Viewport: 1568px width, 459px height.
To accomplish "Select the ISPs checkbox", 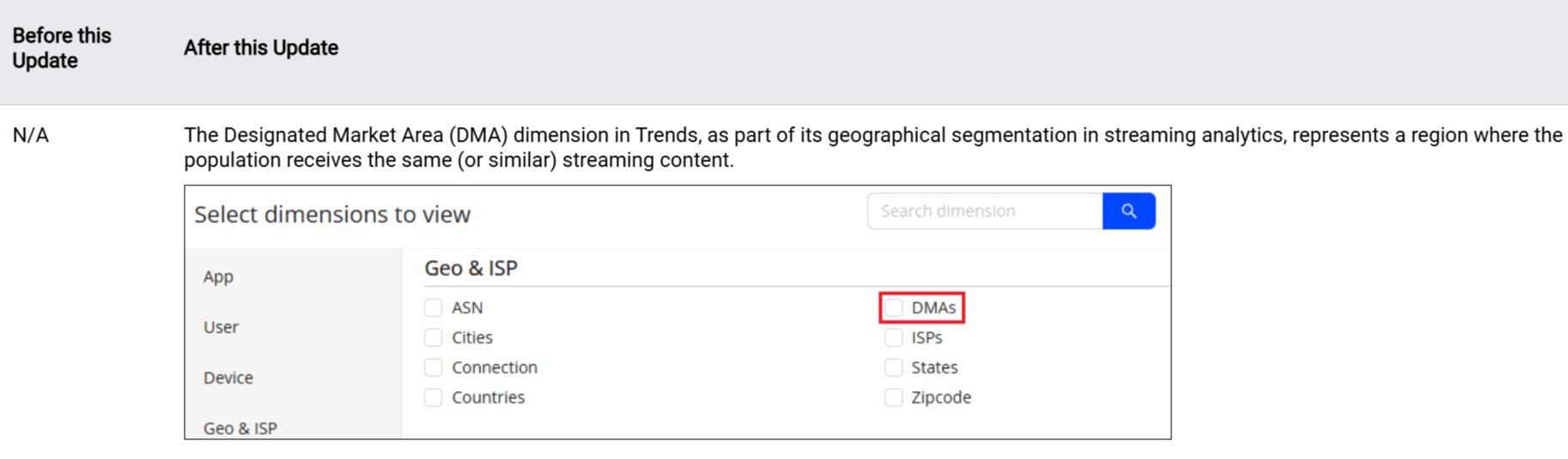I will (894, 338).
